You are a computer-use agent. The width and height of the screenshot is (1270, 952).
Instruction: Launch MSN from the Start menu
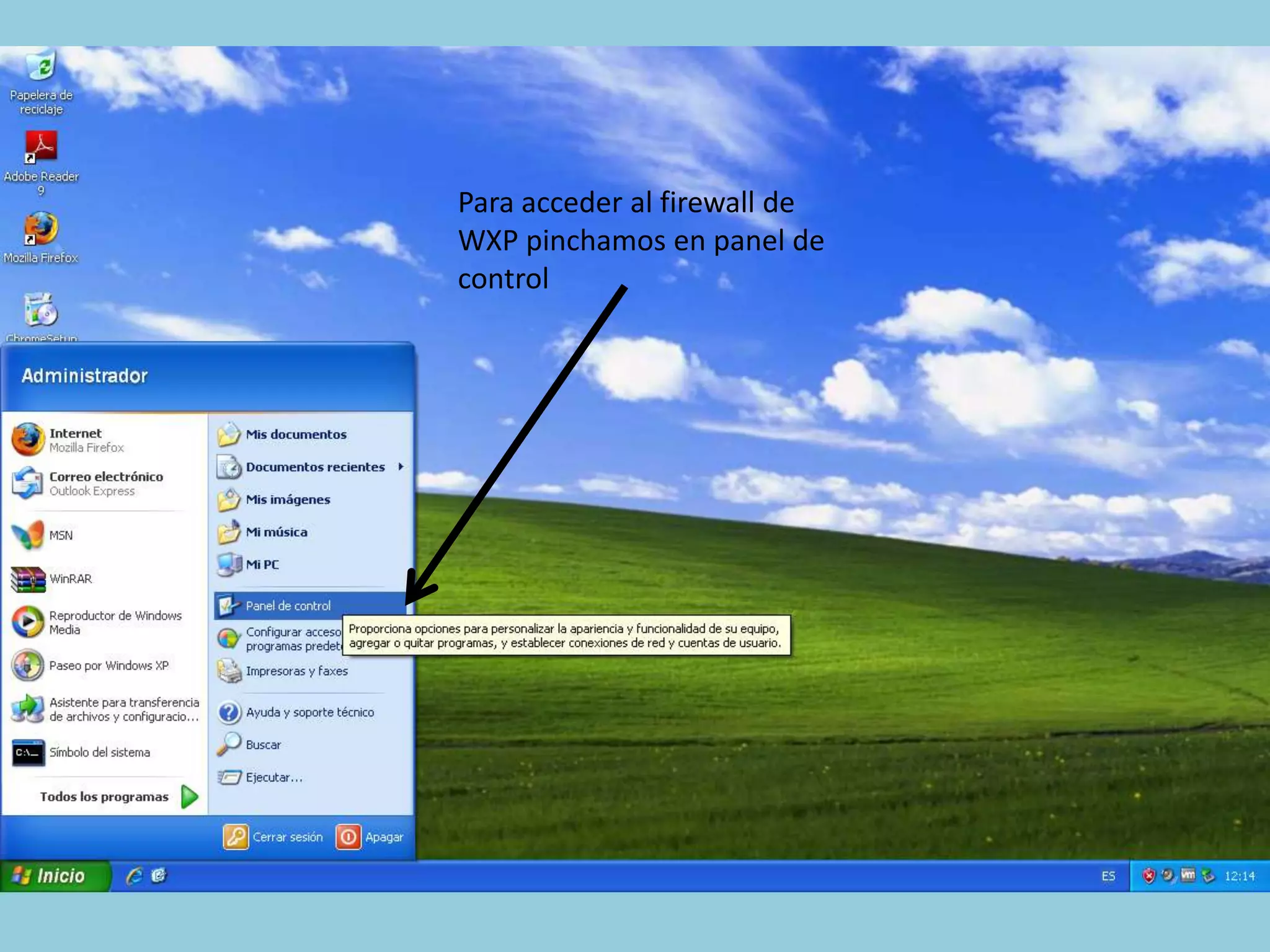click(104, 535)
